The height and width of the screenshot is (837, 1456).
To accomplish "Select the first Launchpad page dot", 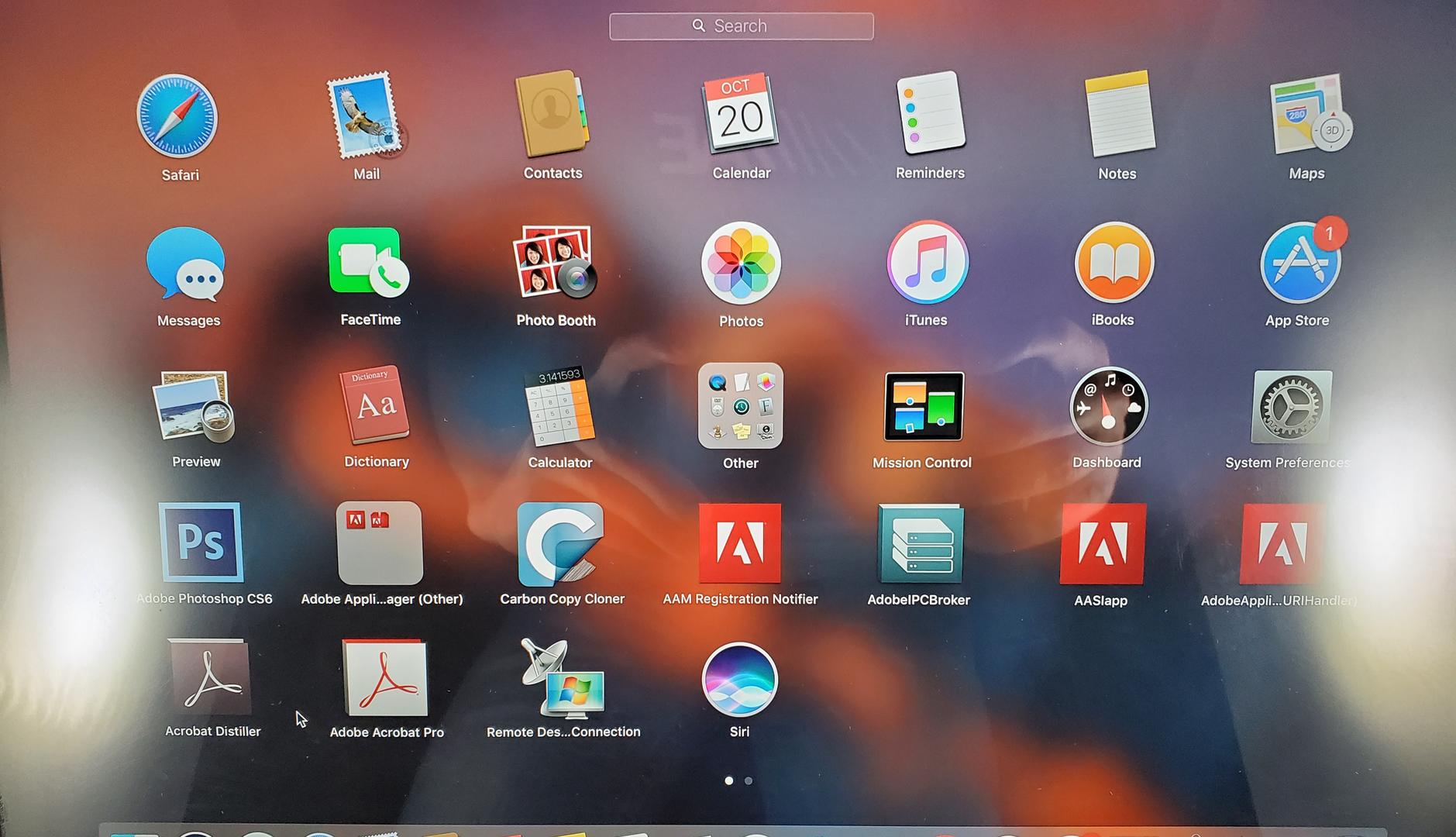I will 728,780.
